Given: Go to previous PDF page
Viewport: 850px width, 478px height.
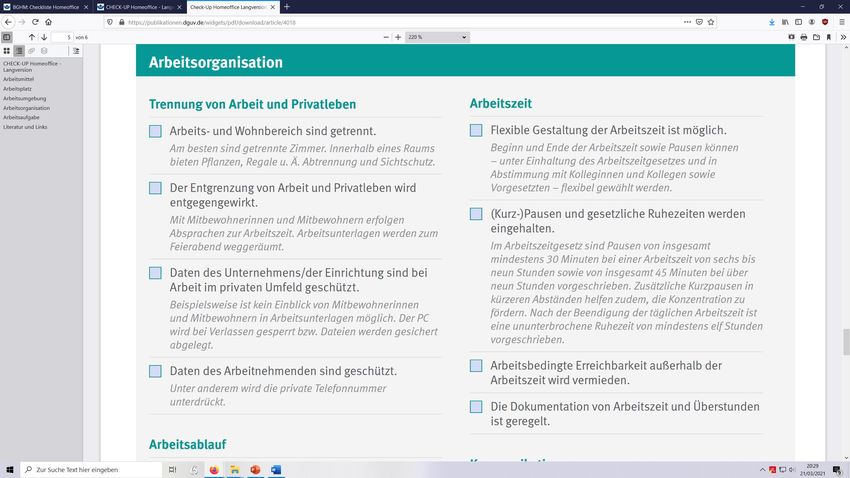Looking at the screenshot, I should pos(32,37).
